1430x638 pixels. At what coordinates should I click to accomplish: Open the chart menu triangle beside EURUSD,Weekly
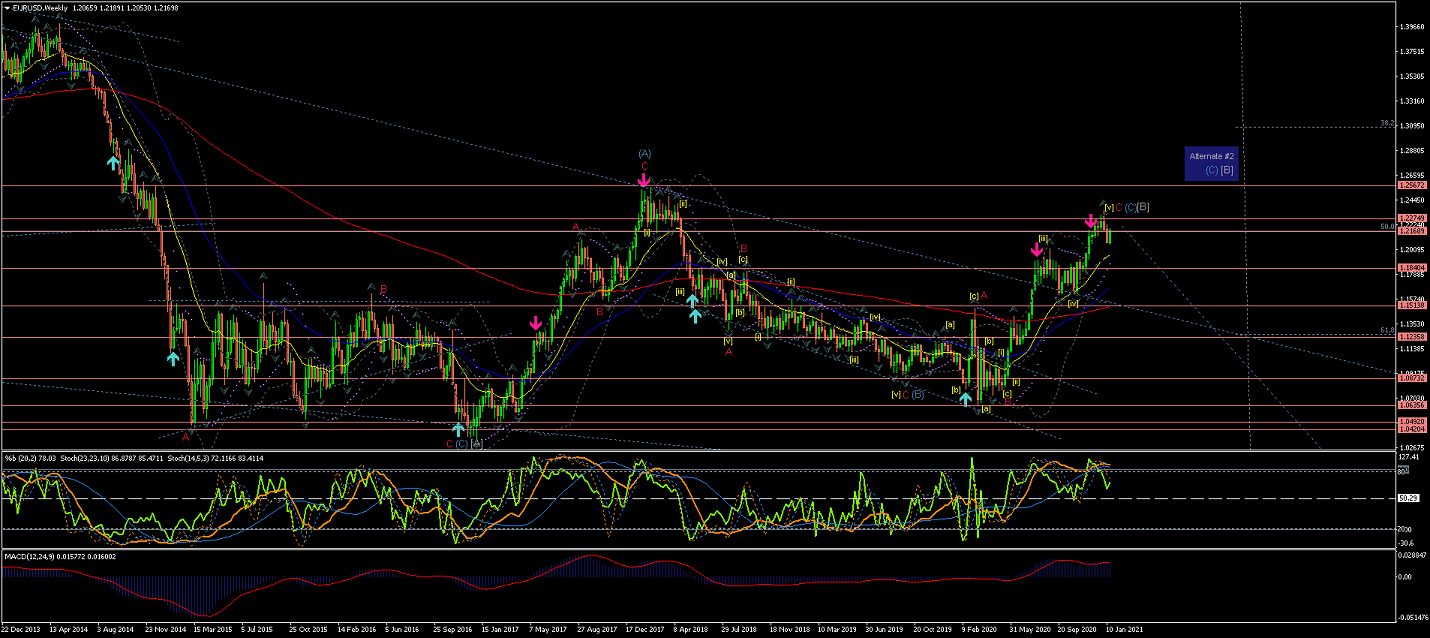[5, 6]
